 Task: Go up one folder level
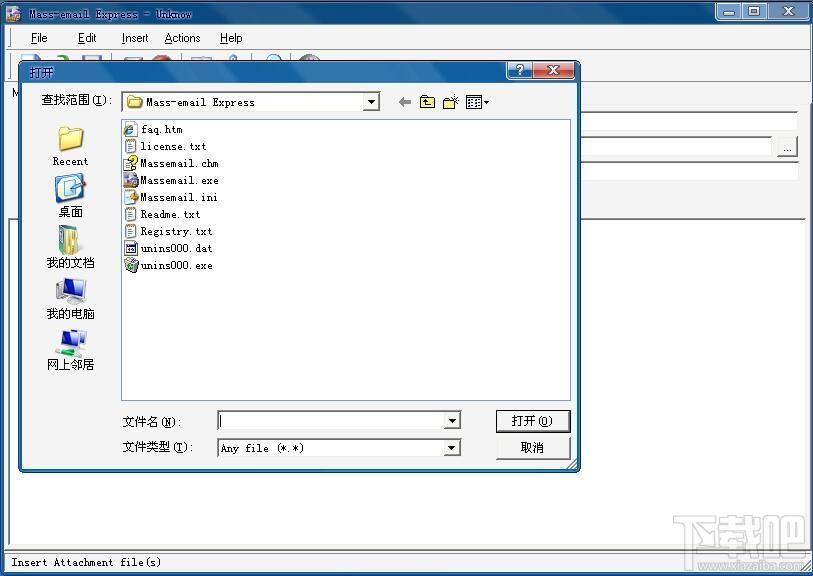(427, 102)
